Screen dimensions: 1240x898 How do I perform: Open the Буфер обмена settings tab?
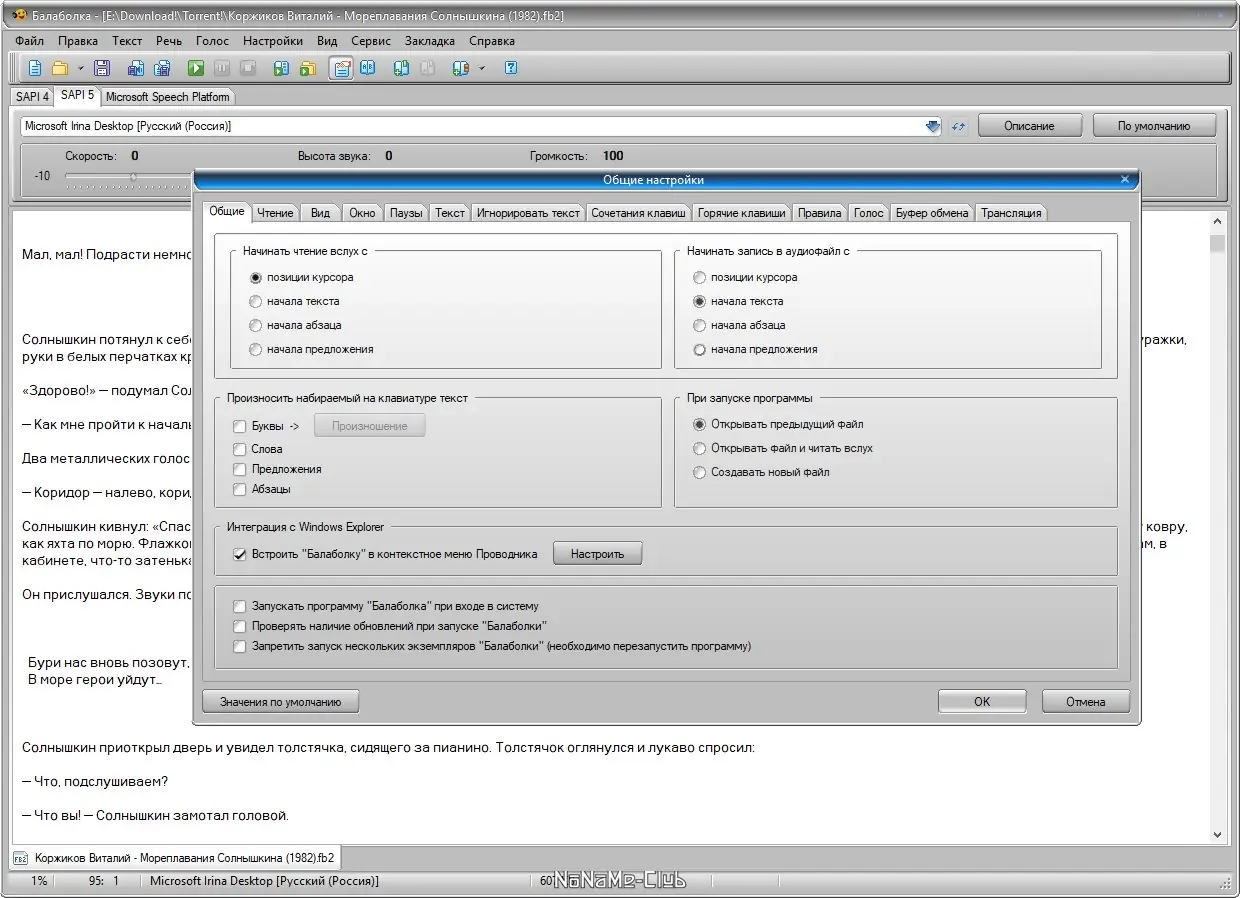(932, 213)
